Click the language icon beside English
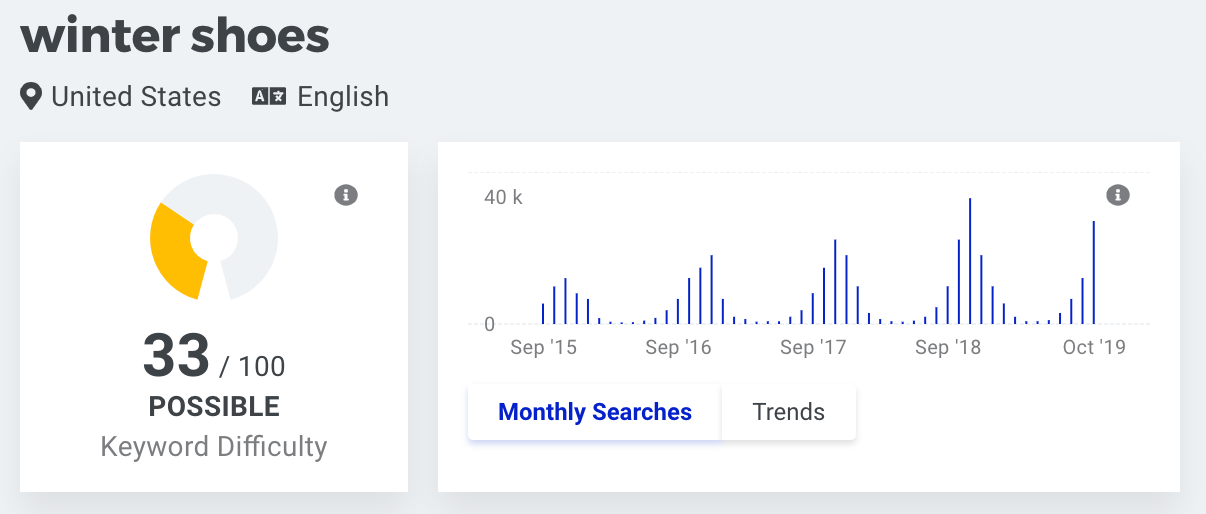1206x514 pixels. [269, 97]
